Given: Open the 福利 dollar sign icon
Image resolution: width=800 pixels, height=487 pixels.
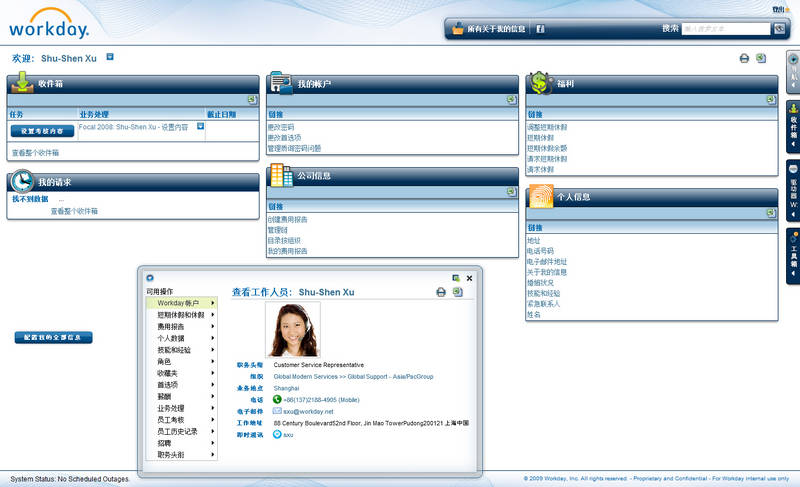Looking at the screenshot, I should 540,83.
